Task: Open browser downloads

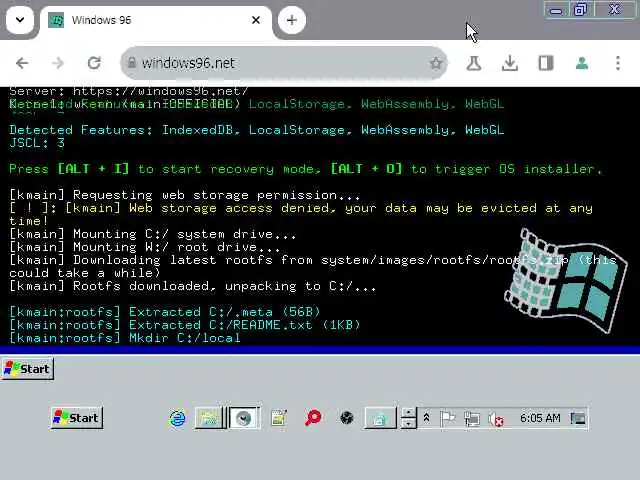Action: click(x=510, y=63)
